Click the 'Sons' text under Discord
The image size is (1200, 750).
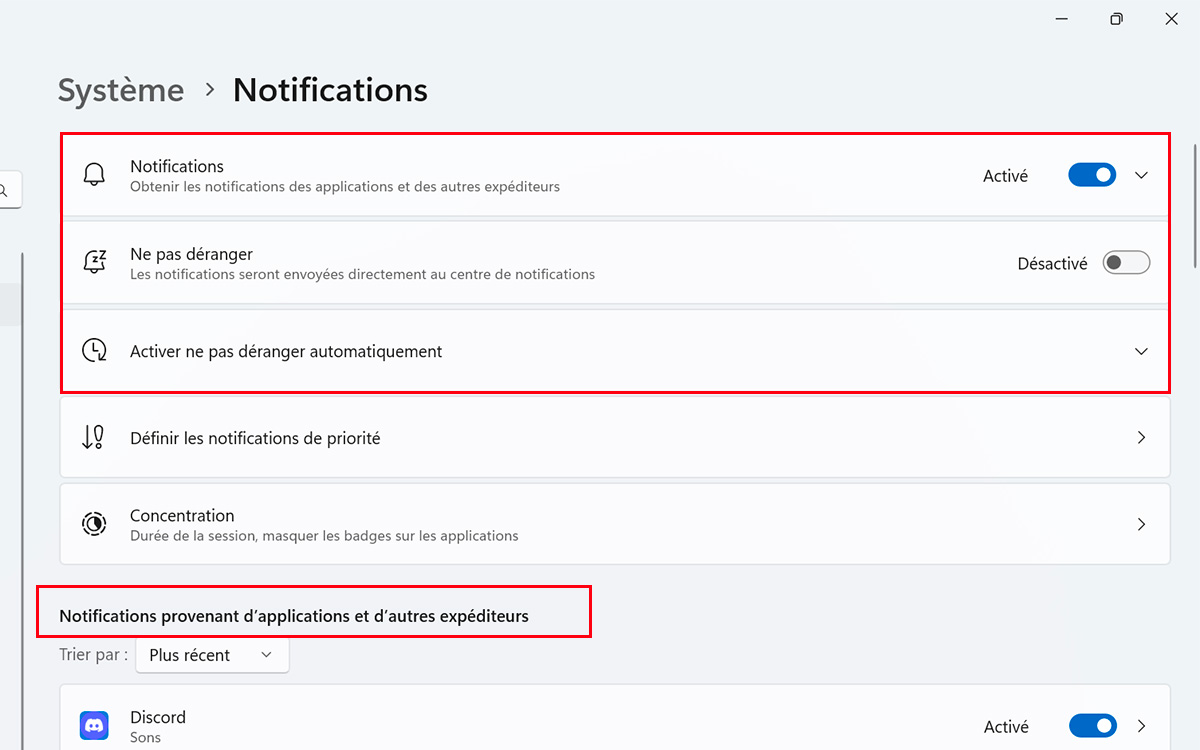pyautogui.click(x=146, y=737)
